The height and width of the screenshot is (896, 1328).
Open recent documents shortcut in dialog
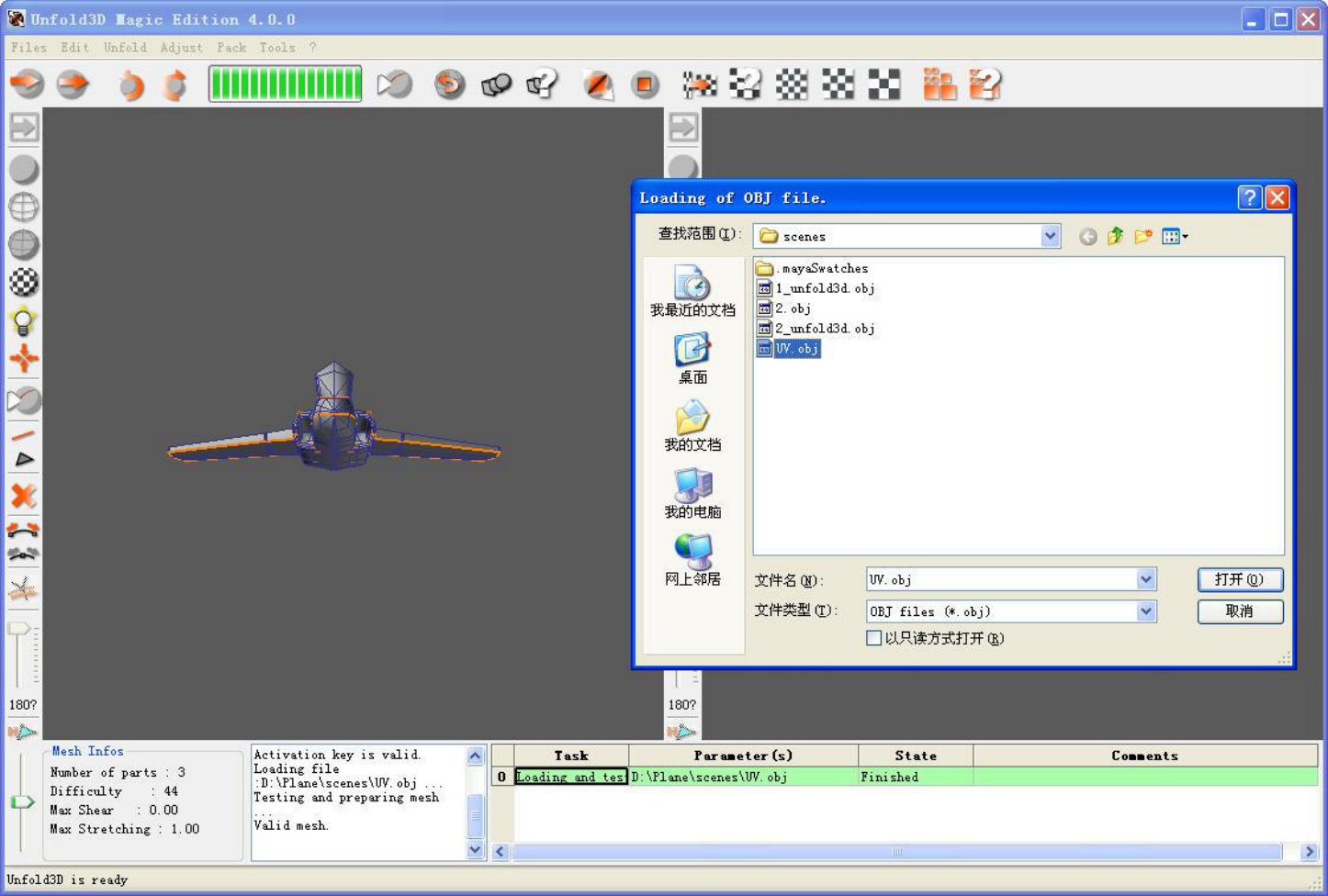pyautogui.click(x=692, y=291)
